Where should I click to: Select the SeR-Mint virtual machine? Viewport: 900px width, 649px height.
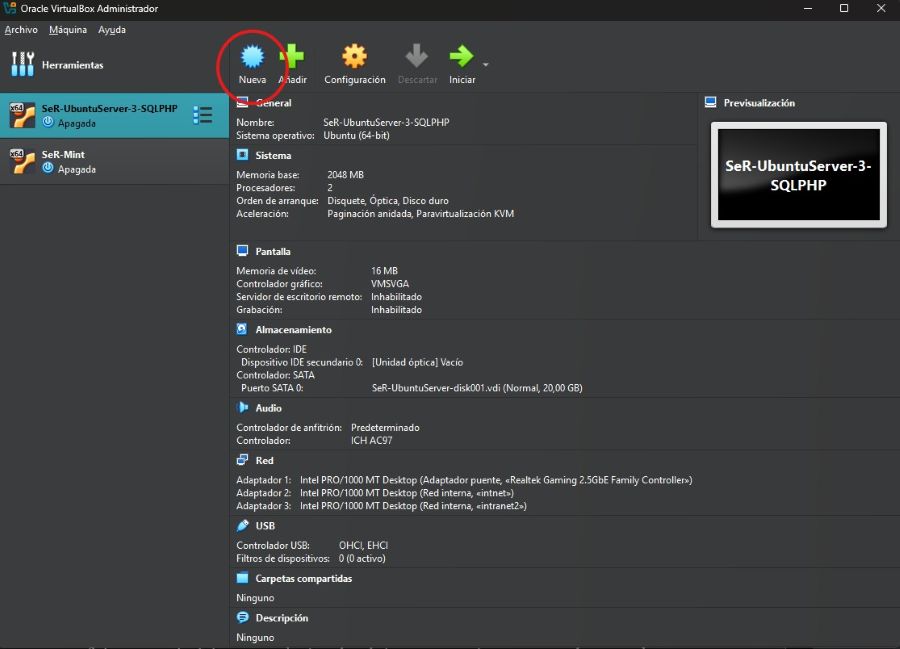pos(114,161)
